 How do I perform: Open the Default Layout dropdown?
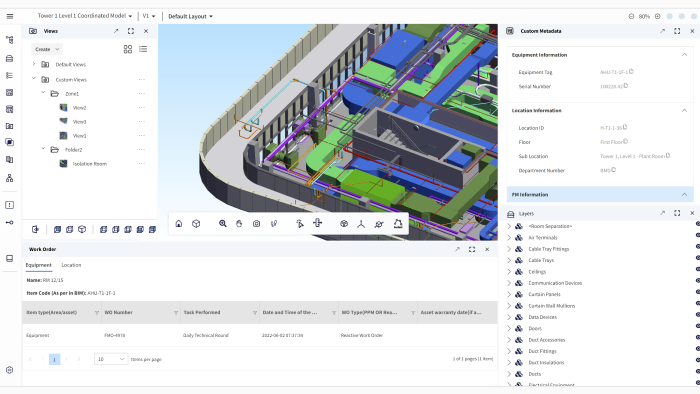point(191,16)
